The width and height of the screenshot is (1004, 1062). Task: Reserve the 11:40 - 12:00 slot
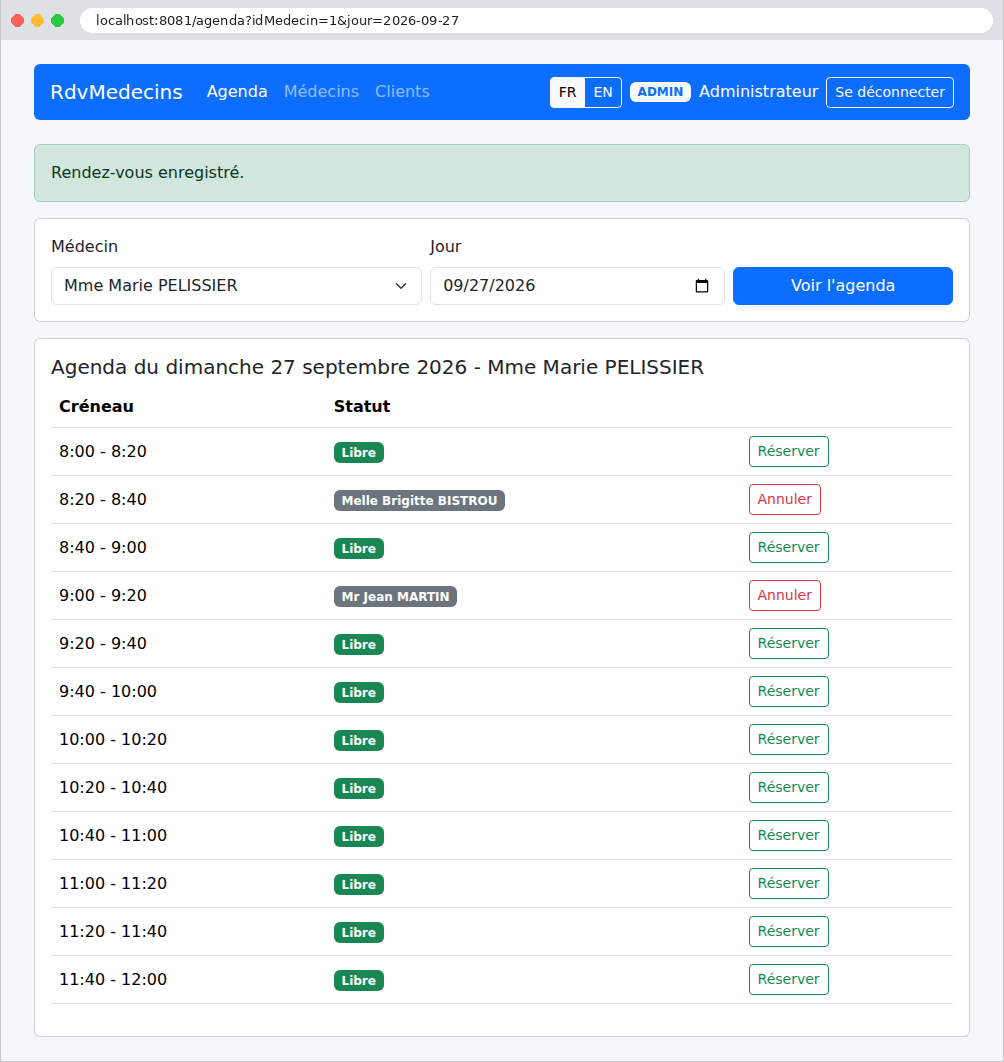point(789,979)
